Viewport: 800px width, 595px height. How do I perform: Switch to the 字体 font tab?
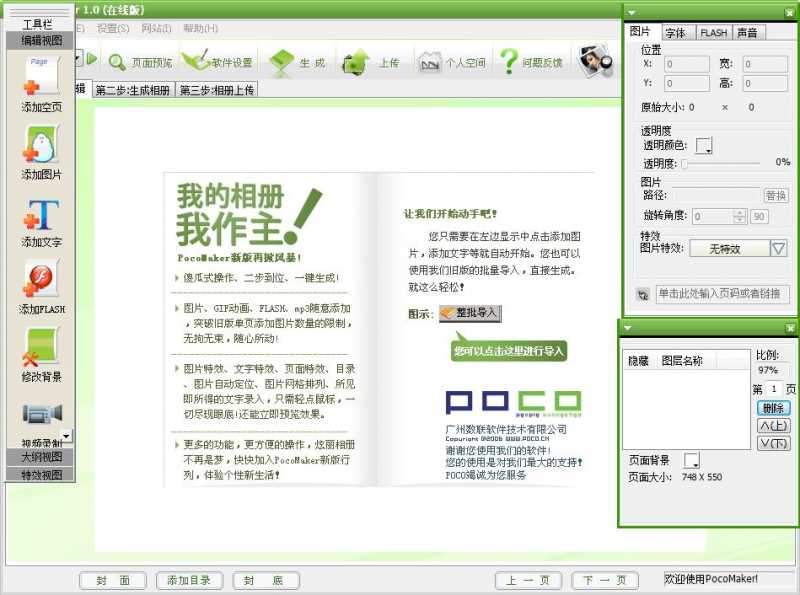pyautogui.click(x=675, y=32)
